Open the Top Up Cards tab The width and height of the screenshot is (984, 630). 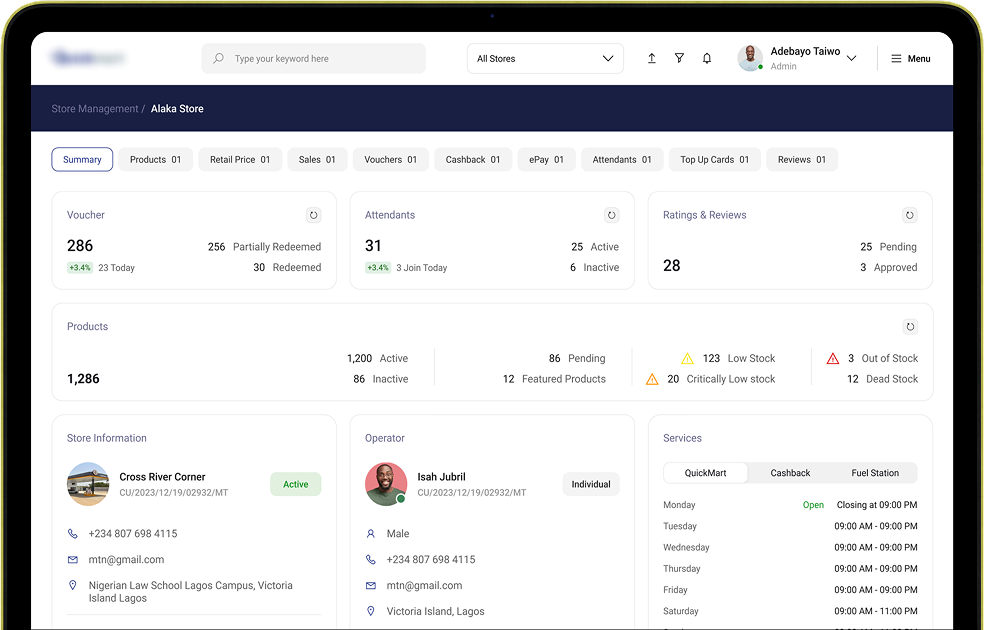tap(715, 159)
